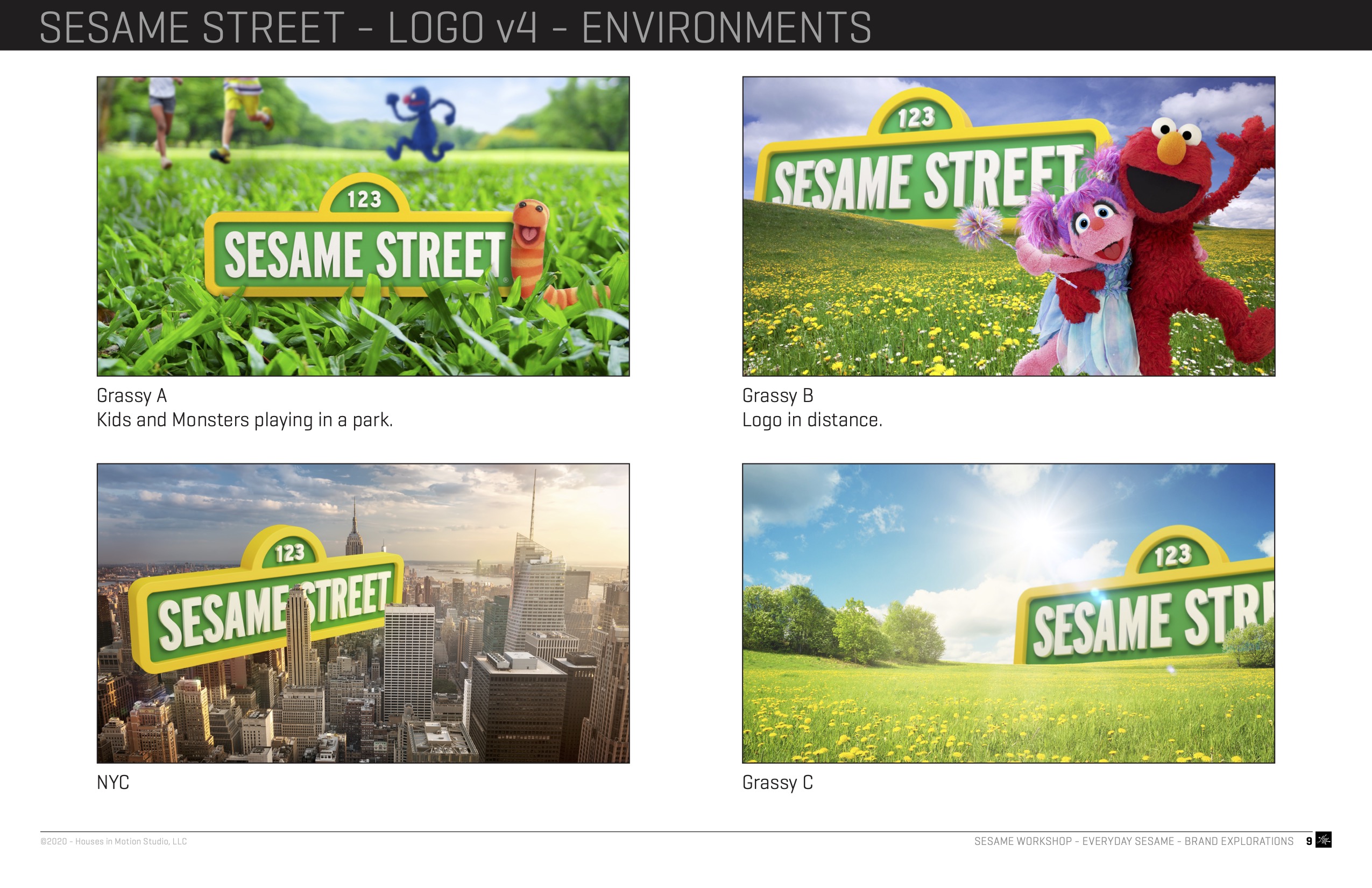This screenshot has width=1372, height=888.
Task: Click the page title 'SESAME STREET - LOGO v4 - ENVIRONMENTS'
Action: [x=455, y=27]
